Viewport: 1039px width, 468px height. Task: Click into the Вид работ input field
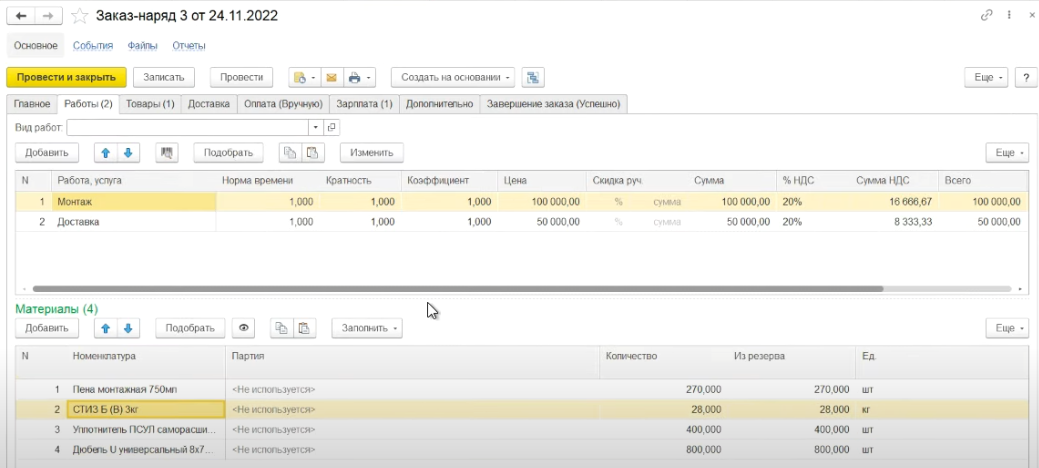tap(187, 127)
